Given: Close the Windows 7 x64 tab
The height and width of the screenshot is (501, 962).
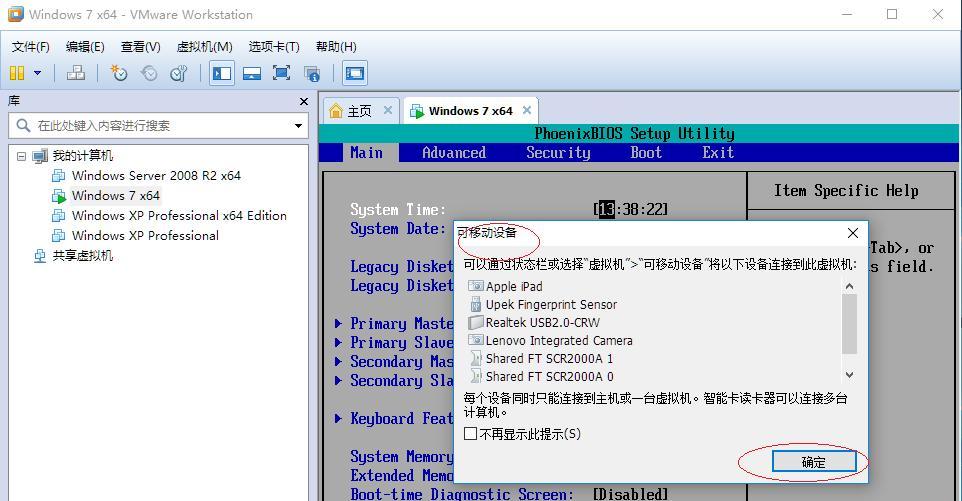Looking at the screenshot, I should tap(527, 110).
